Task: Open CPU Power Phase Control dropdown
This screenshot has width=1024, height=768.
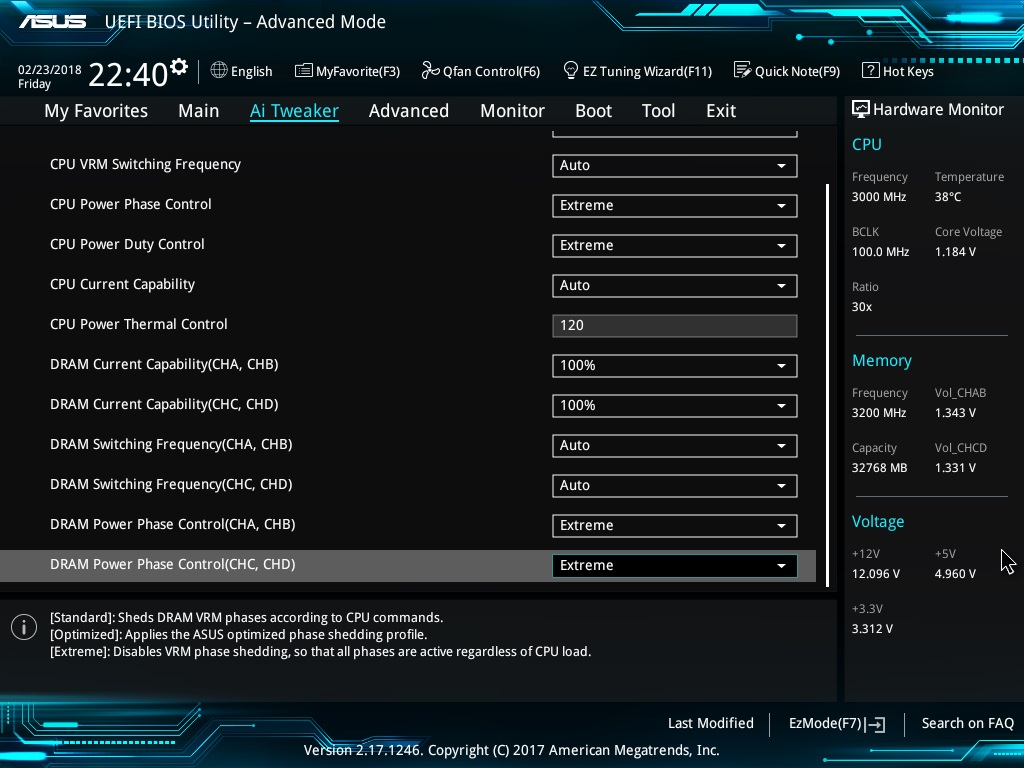Action: click(x=675, y=205)
